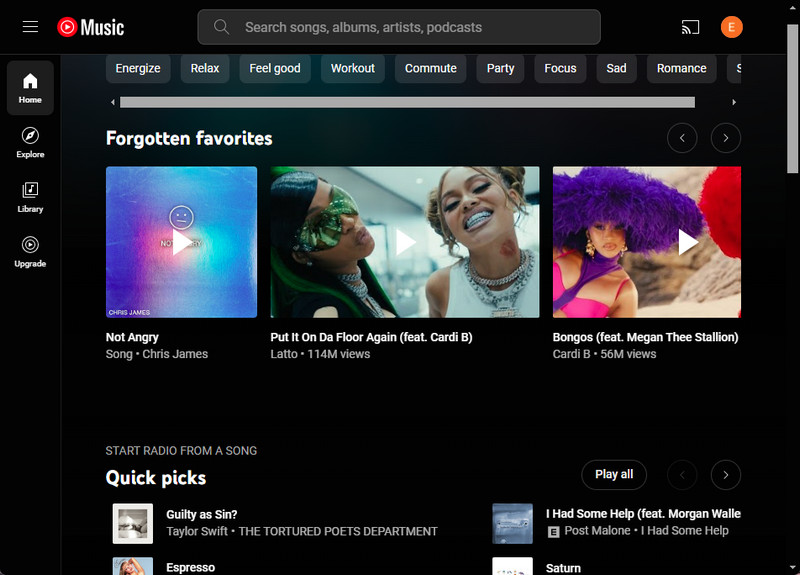Select the Focus mood chip
The image size is (800, 575).
tap(560, 68)
